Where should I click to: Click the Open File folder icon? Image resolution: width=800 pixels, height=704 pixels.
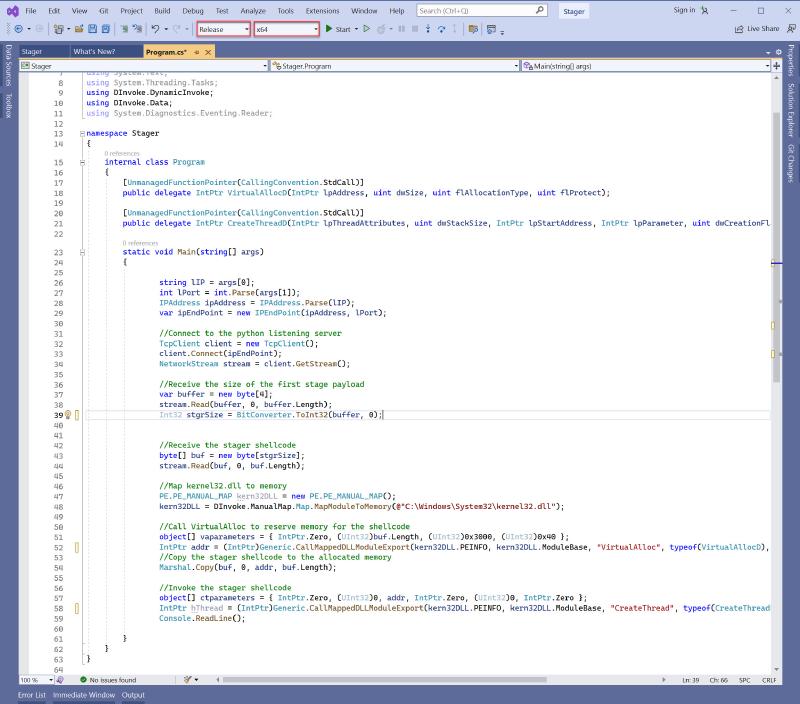click(79, 29)
